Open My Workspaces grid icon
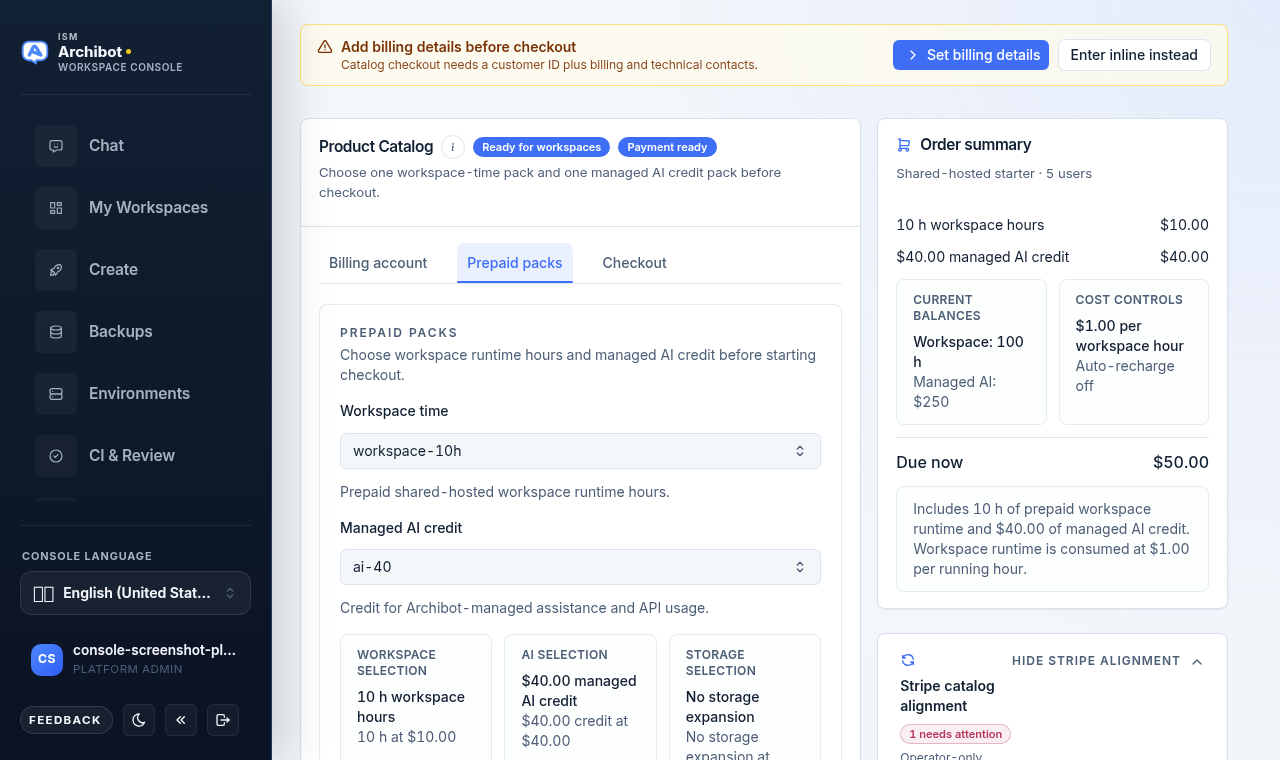This screenshot has width=1280, height=760. tap(56, 207)
